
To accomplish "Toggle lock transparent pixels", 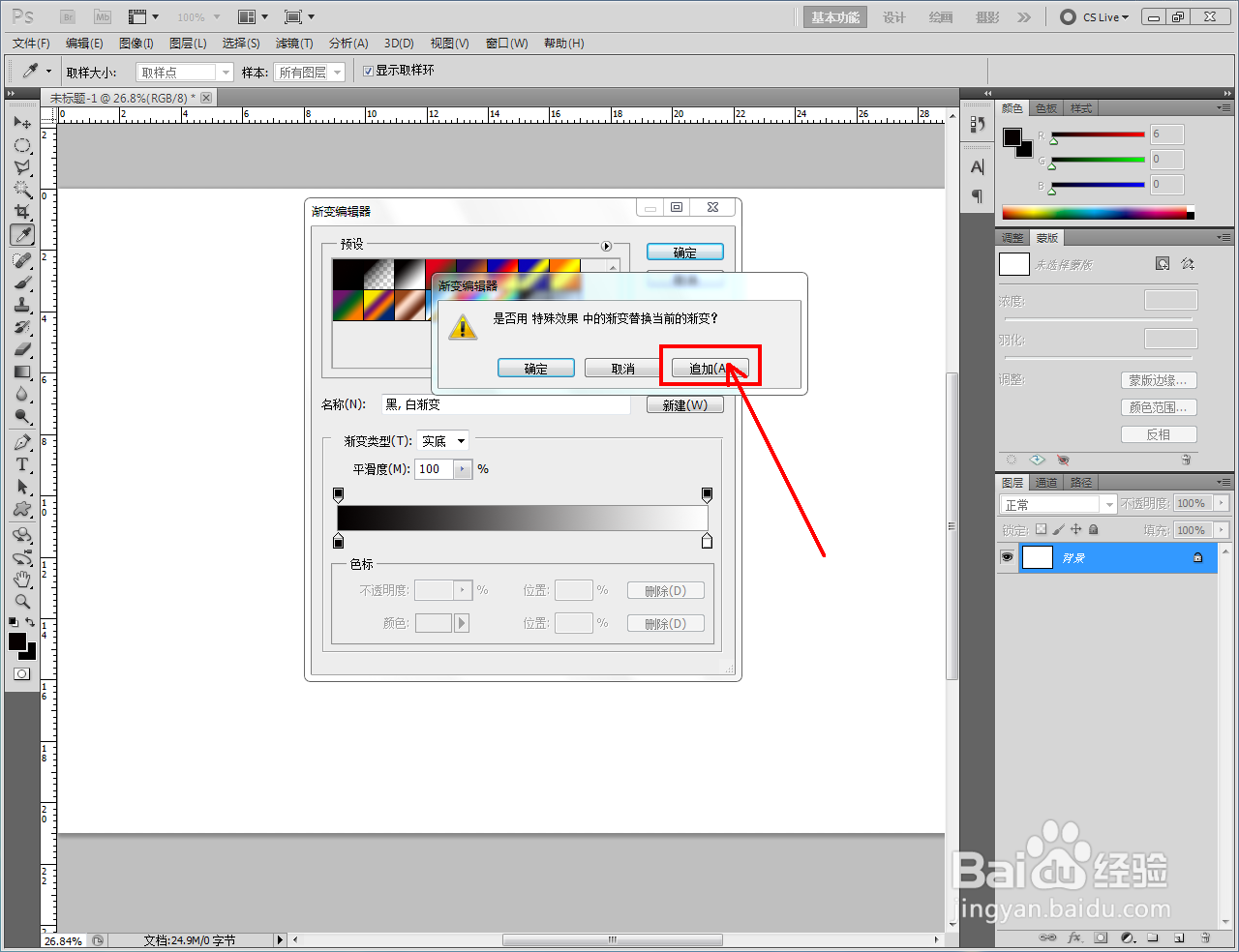I will (x=1041, y=529).
